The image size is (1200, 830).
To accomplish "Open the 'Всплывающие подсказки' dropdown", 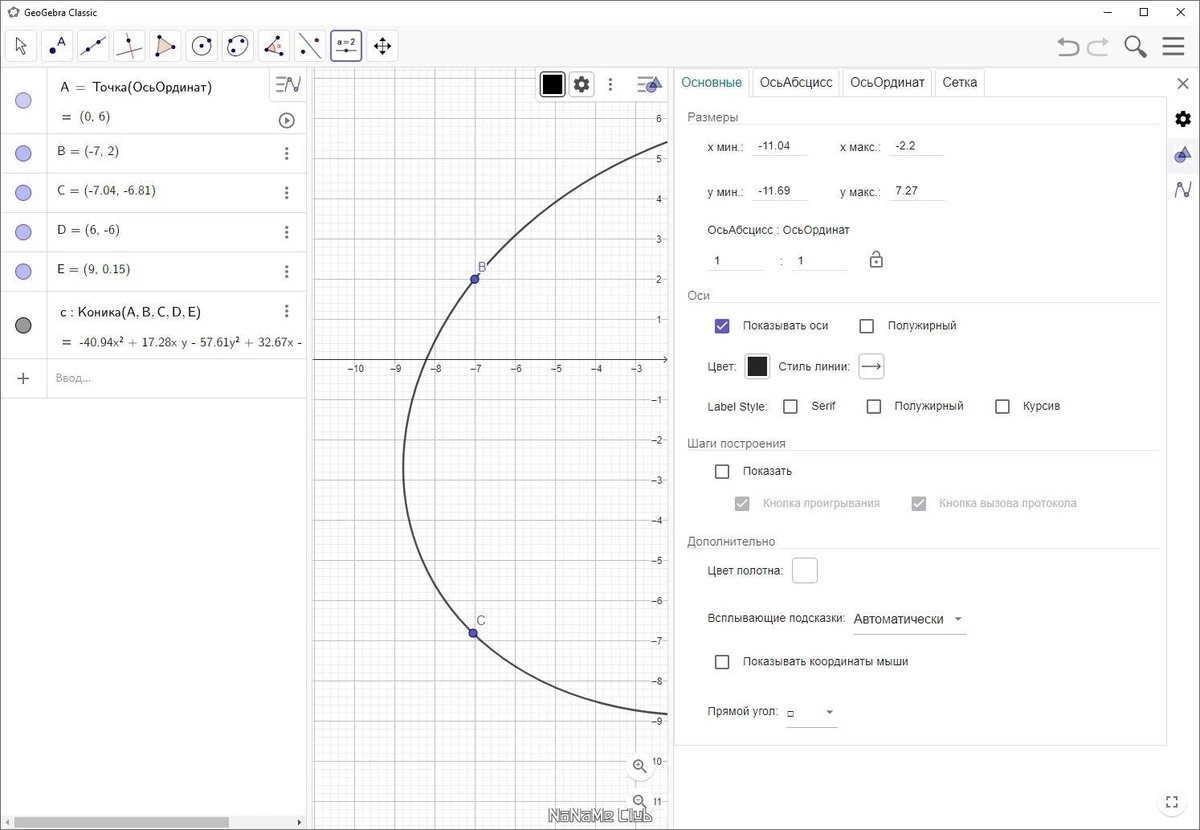I will point(909,619).
